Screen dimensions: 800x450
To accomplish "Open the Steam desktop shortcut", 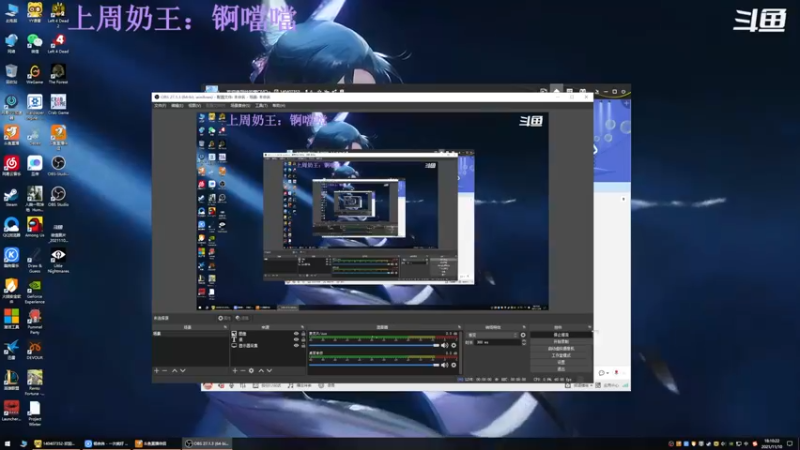I will tap(11, 196).
